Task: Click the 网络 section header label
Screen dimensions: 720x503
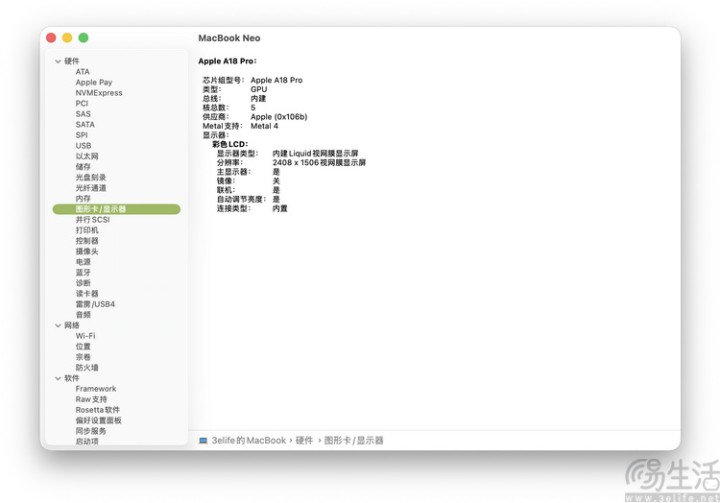Action: [x=72, y=326]
